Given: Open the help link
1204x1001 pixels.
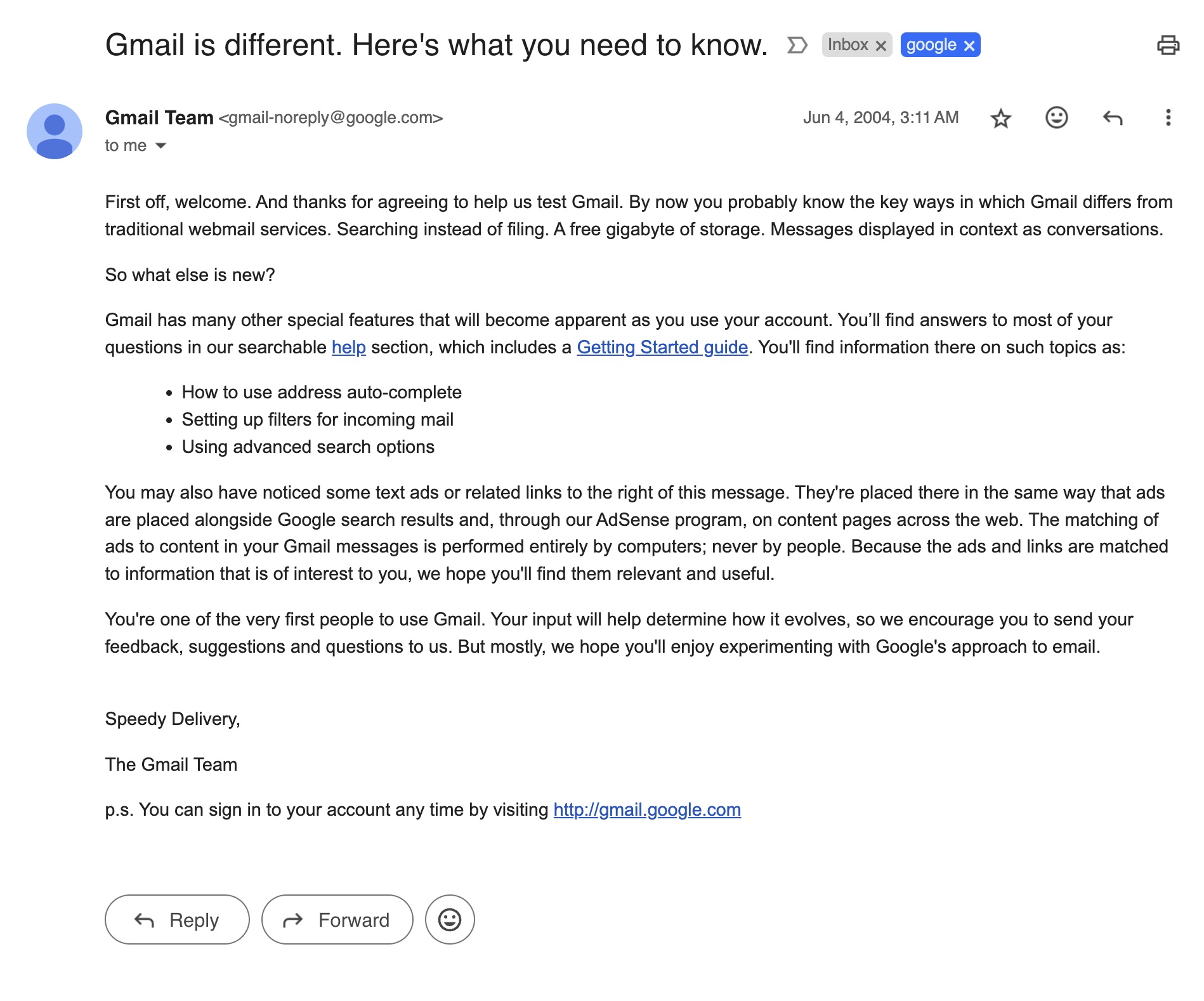Looking at the screenshot, I should point(348,348).
